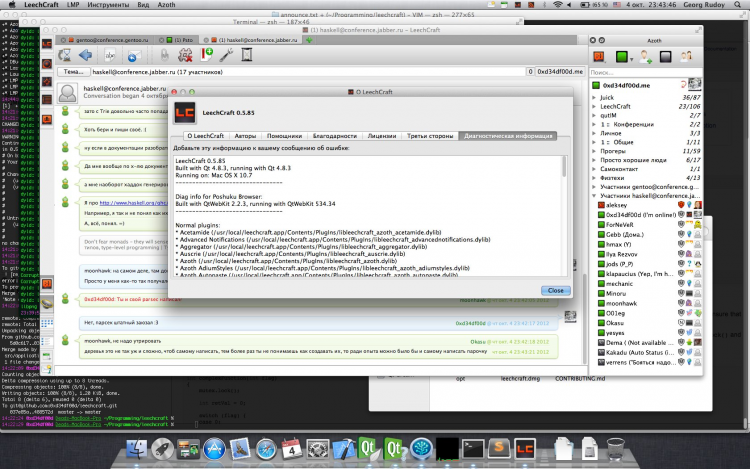The image size is (750, 469).
Task: Click the bookmark with green plus icon
Action: [x=207, y=55]
